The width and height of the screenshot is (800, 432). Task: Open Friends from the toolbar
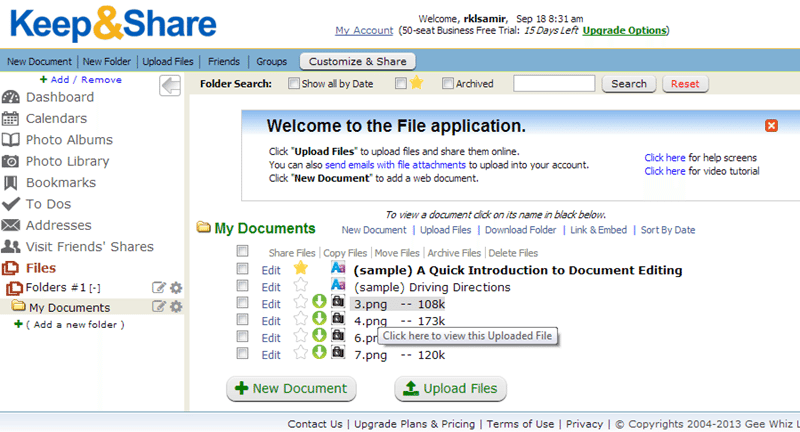pos(223,62)
